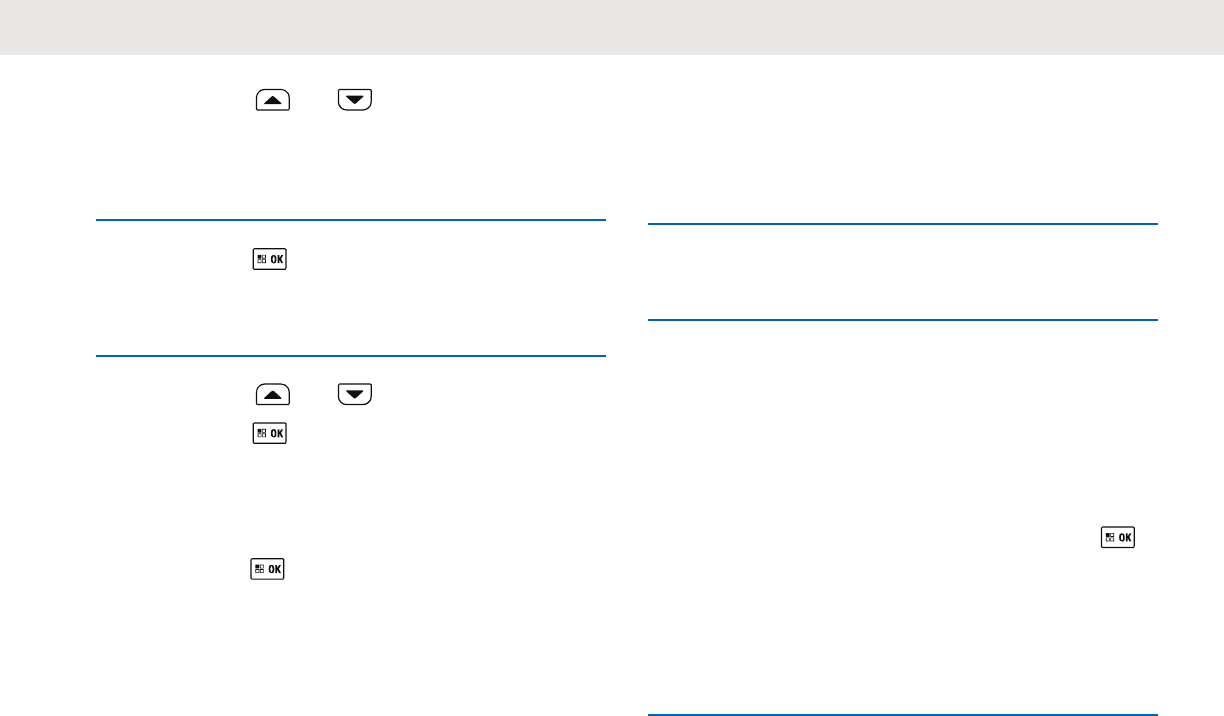Viewport: 1224px width, 716px height.
Task: Click the OK key icon between the two left dividers
Action: click(270, 260)
